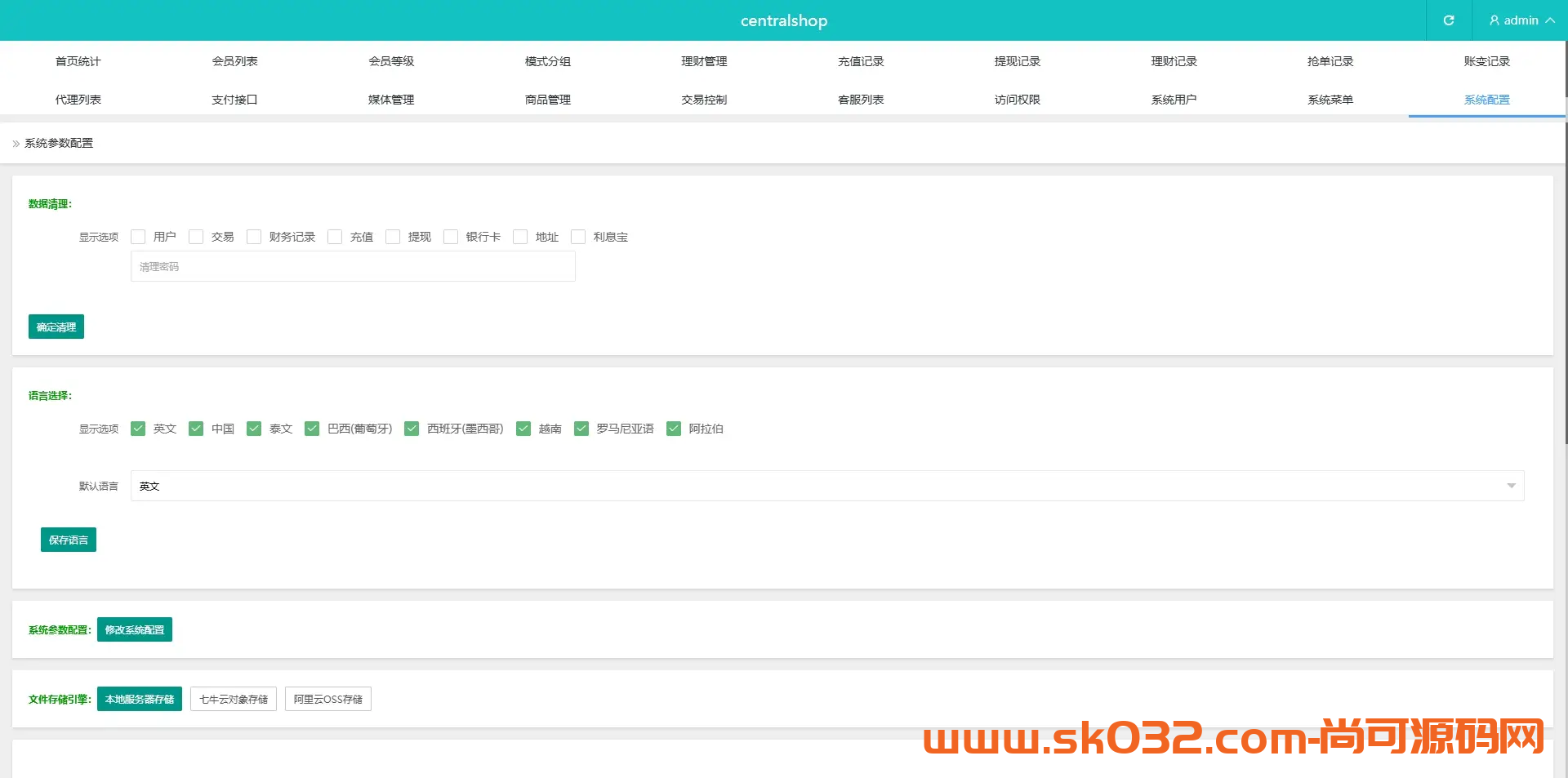Open the 支付接口 menu item
The height and width of the screenshot is (778, 1568).
tap(234, 100)
